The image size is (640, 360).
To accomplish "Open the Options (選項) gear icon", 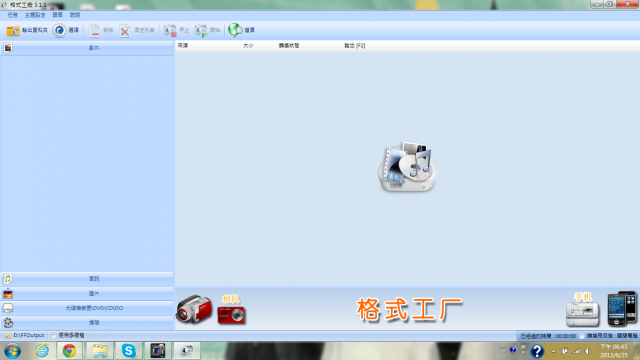I will coord(60,30).
